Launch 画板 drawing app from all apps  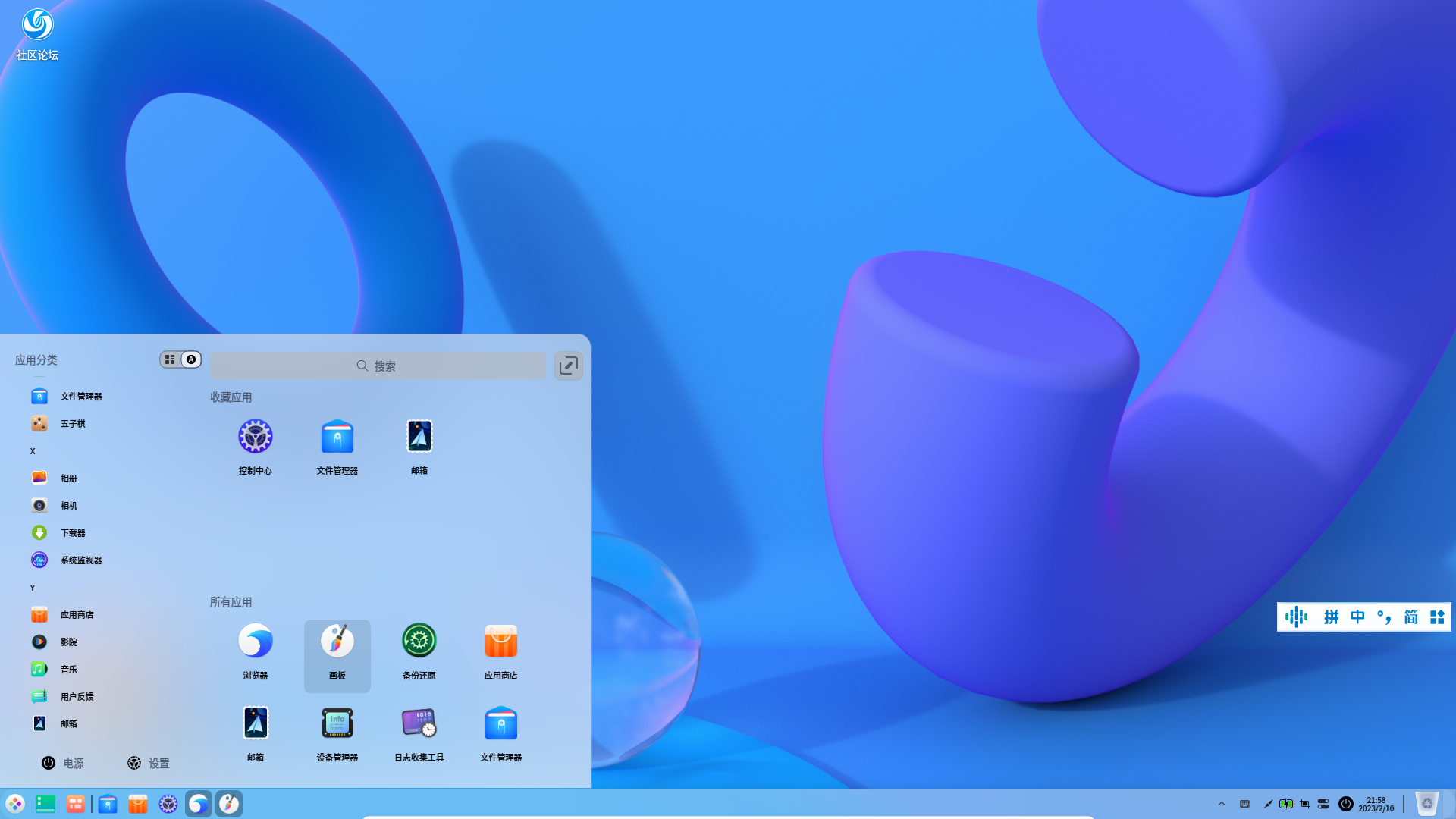[337, 642]
